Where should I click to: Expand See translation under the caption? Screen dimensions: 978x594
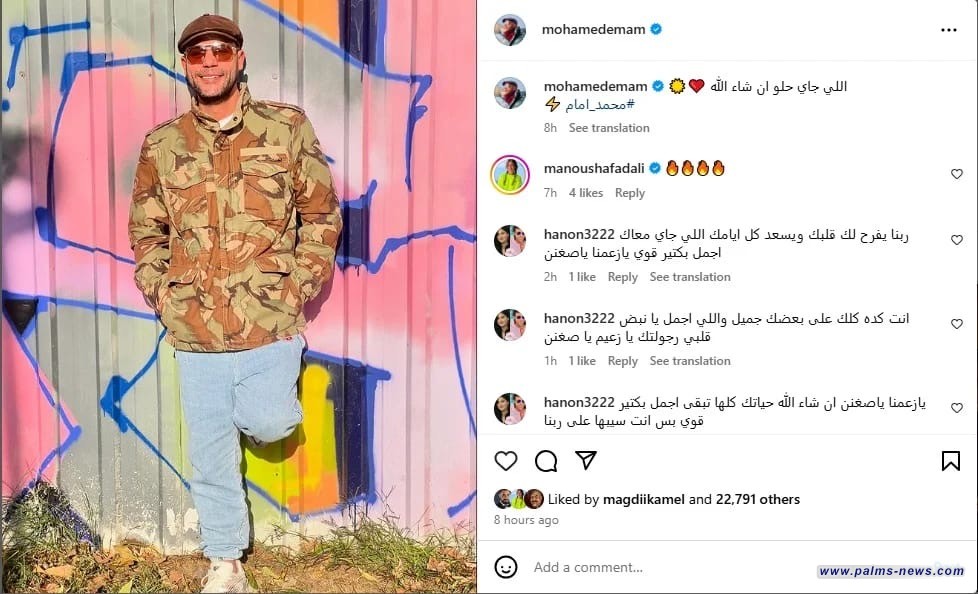point(609,128)
